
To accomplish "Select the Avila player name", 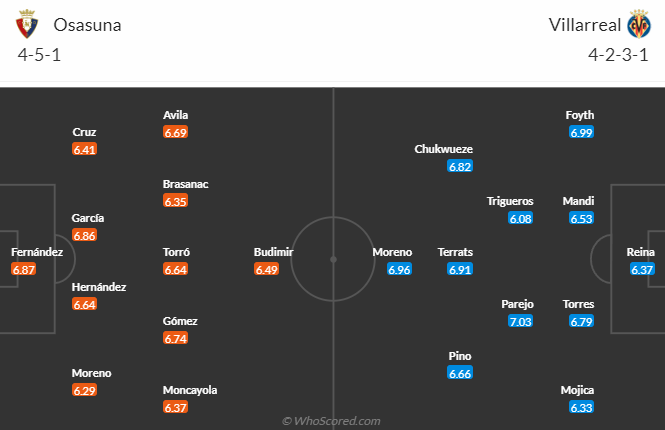I will [176, 115].
